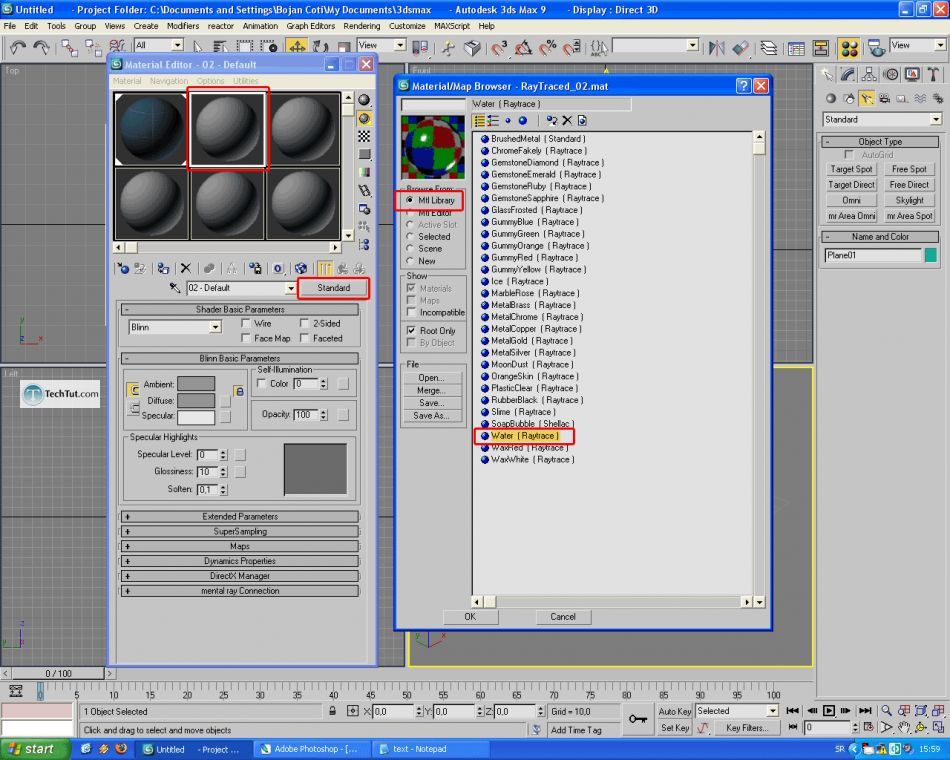950x760 pixels.
Task: Toggle checkered Background in Material Editor
Action: (364, 136)
